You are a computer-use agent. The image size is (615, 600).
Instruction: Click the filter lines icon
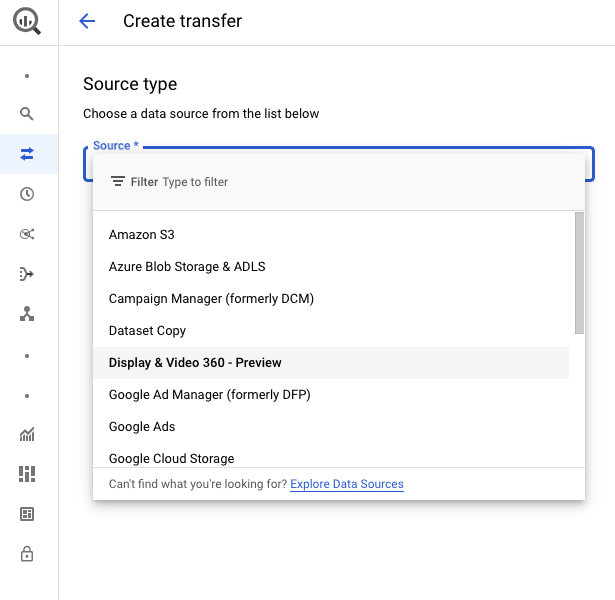pyautogui.click(x=118, y=182)
